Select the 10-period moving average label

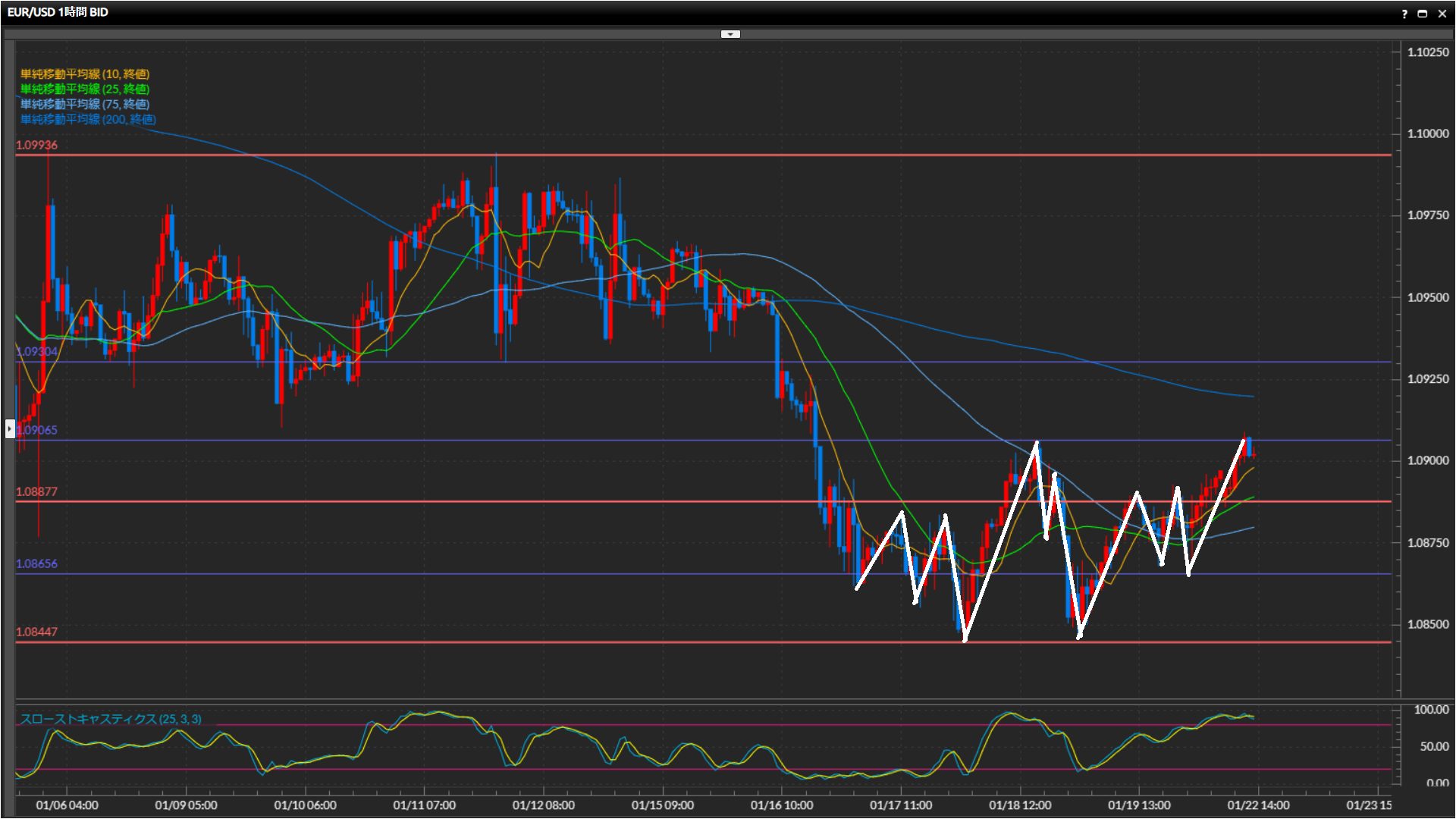point(85,74)
